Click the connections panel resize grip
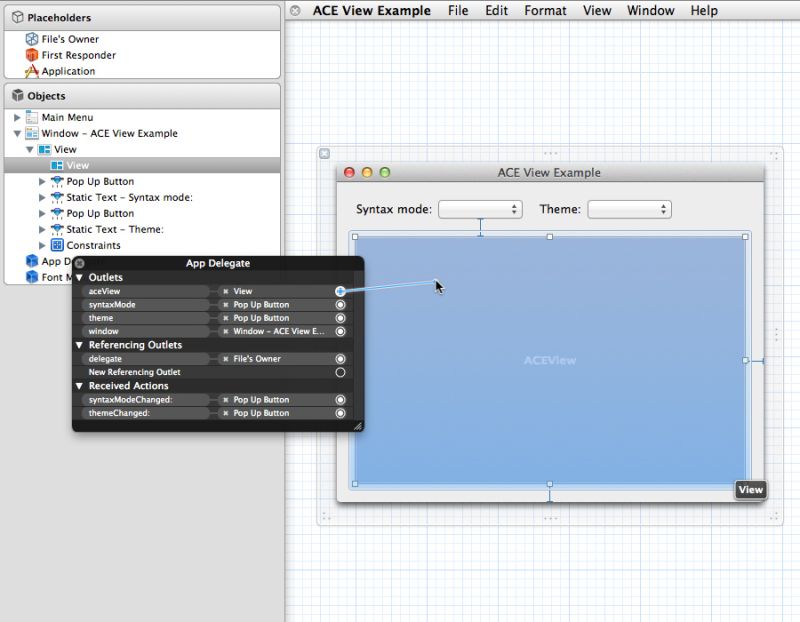This screenshot has width=800, height=622. [x=358, y=426]
